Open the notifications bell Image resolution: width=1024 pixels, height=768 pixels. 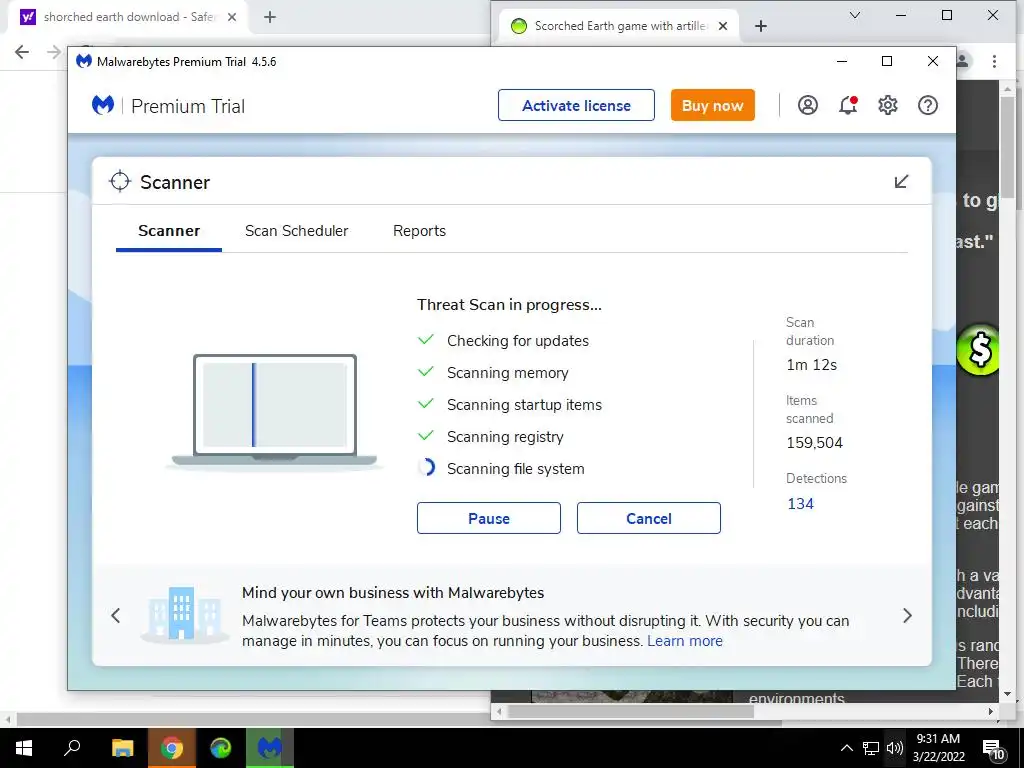(848, 105)
